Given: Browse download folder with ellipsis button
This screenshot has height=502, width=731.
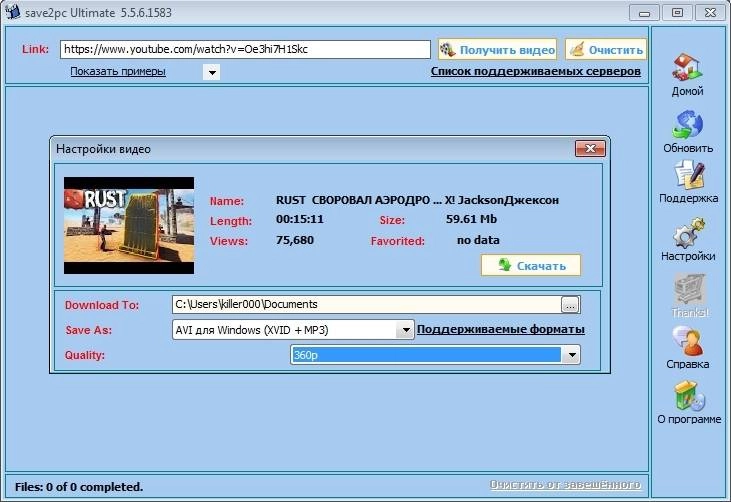Looking at the screenshot, I should click(570, 305).
